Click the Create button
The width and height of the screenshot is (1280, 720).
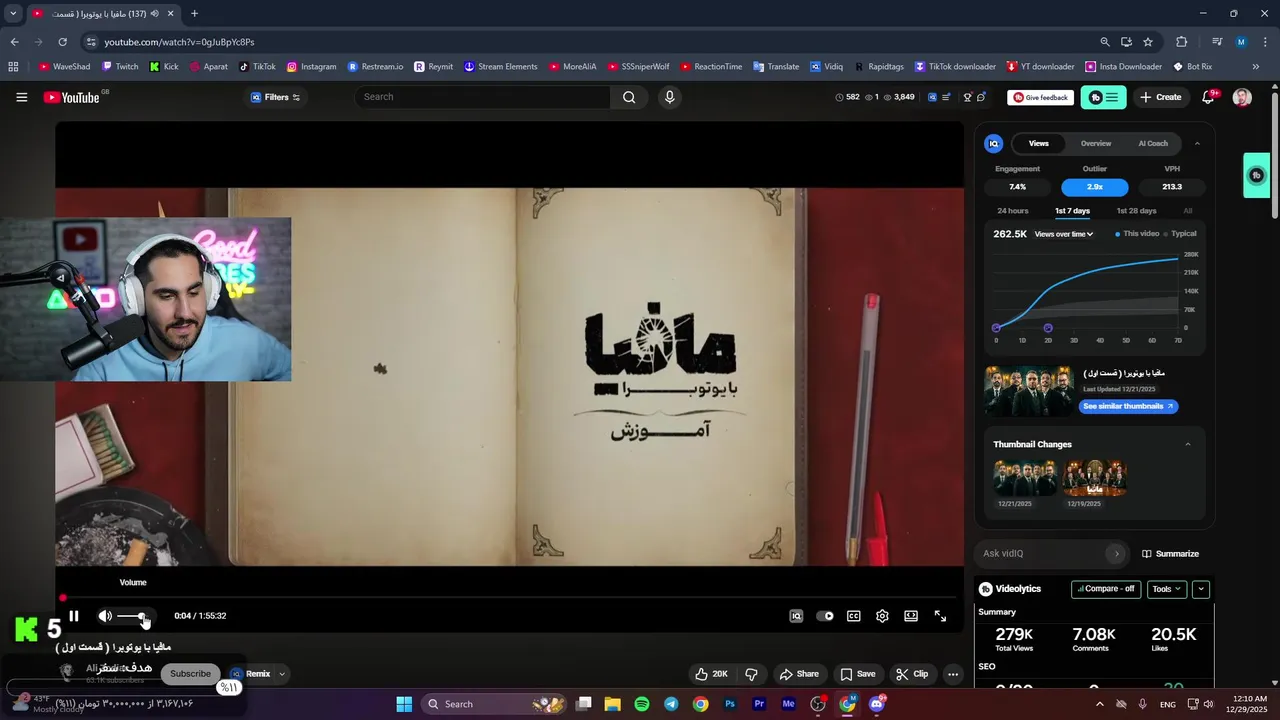click(1161, 97)
